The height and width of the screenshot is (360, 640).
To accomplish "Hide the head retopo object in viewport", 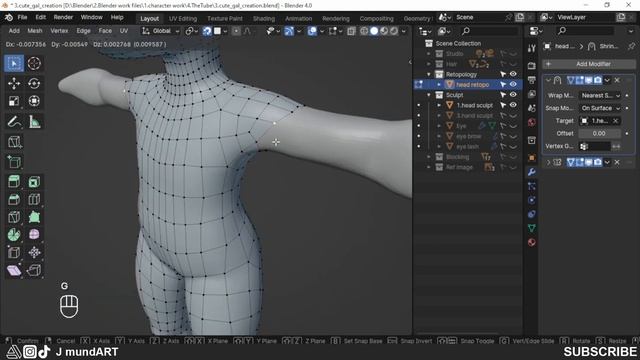I will coord(513,84).
